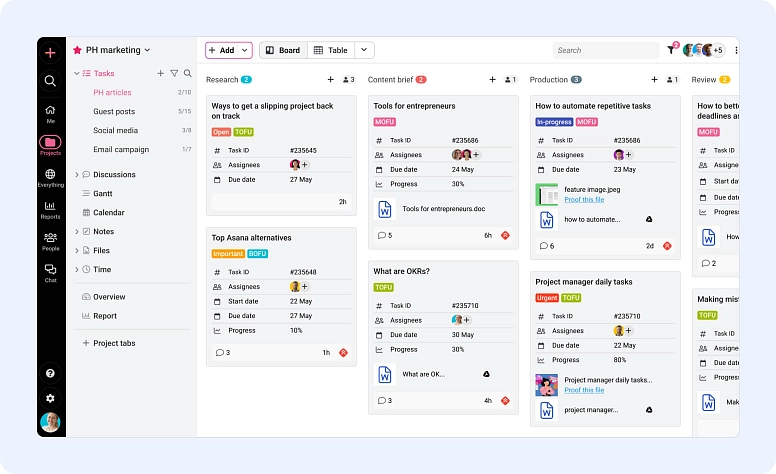Switch to Table view

[x=330, y=50]
